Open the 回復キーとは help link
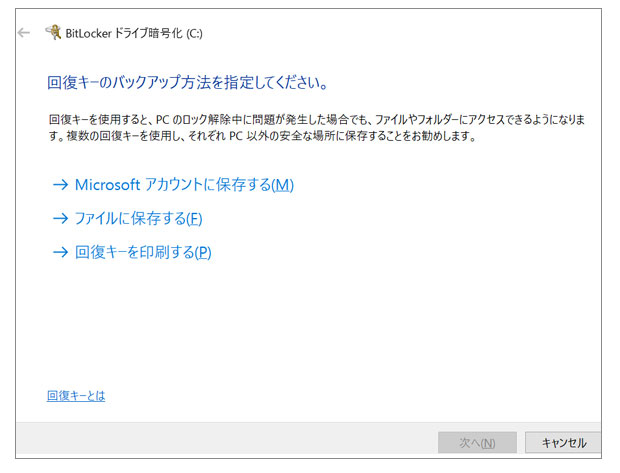The width and height of the screenshot is (620, 473). 76,396
